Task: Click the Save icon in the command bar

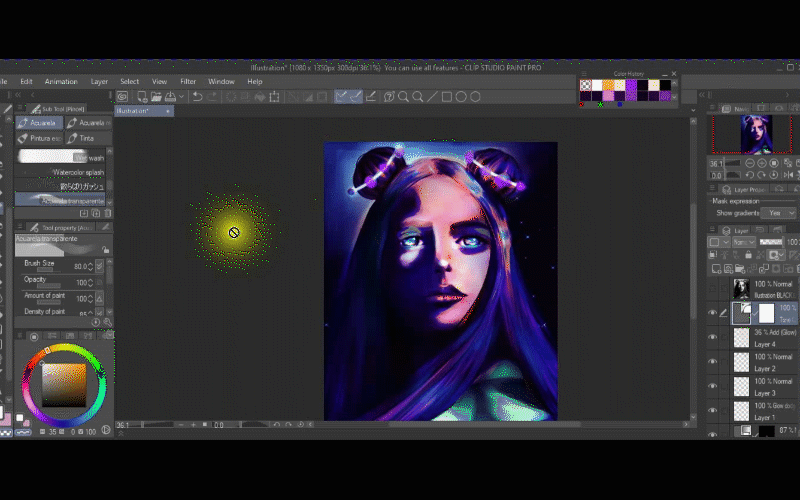Action: coord(169,97)
